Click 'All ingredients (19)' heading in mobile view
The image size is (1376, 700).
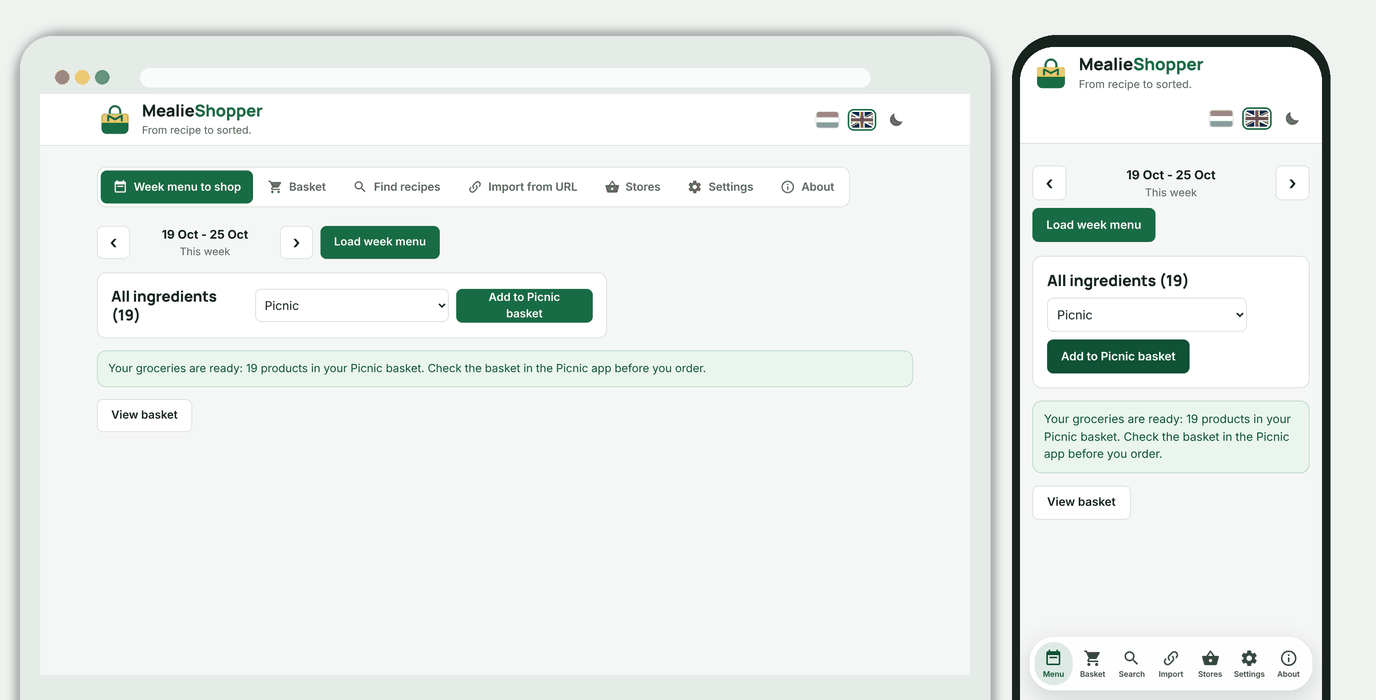(1117, 281)
